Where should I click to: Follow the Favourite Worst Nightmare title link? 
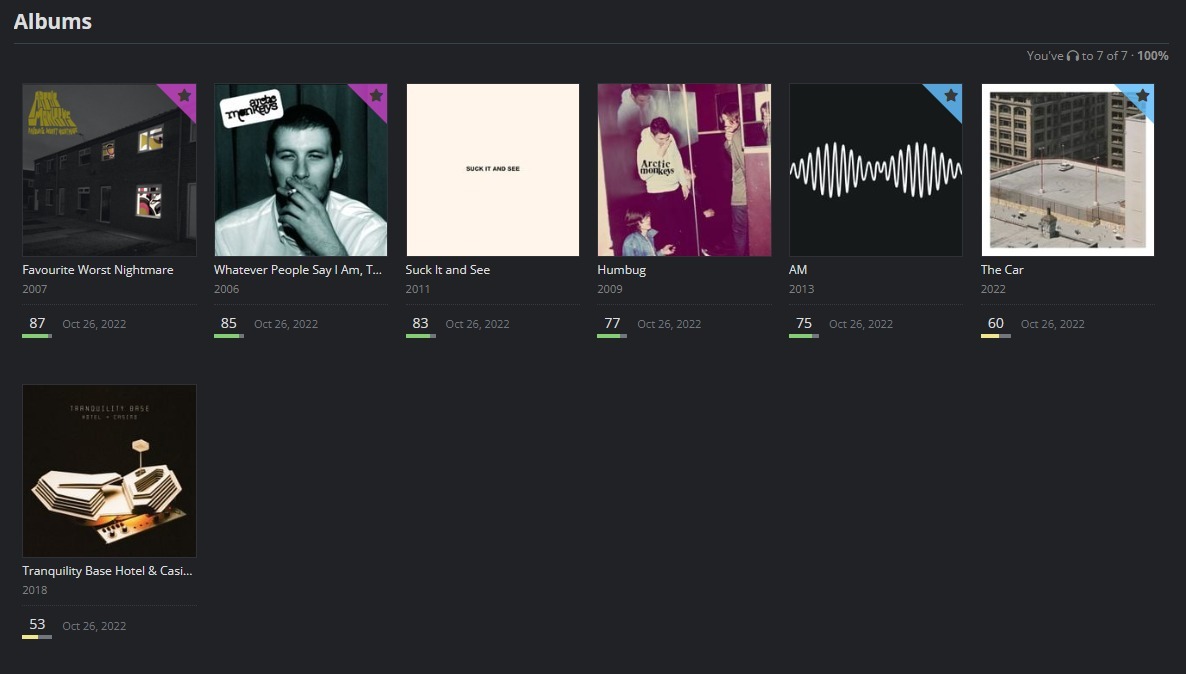(x=98, y=270)
